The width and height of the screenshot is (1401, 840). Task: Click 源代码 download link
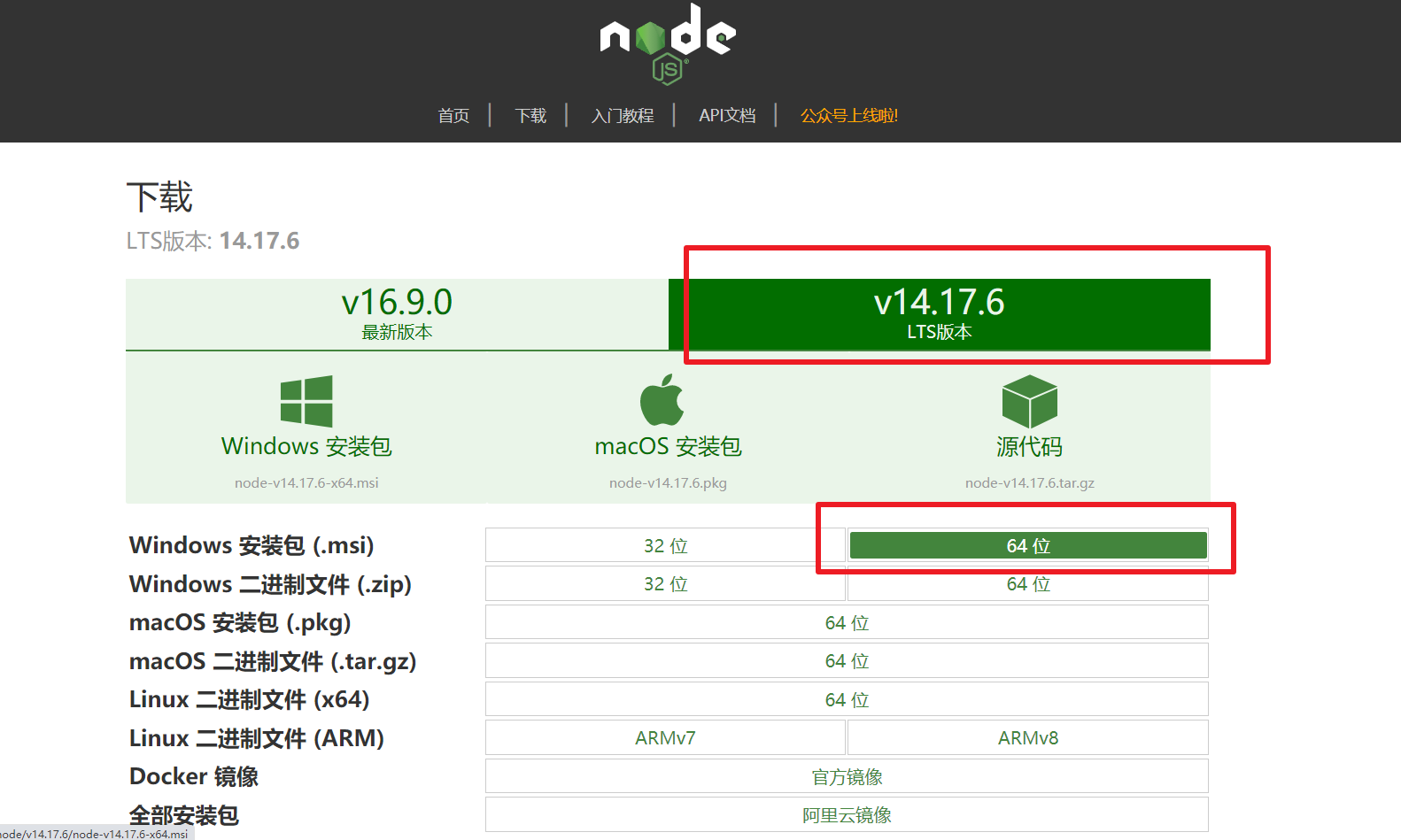(1029, 446)
